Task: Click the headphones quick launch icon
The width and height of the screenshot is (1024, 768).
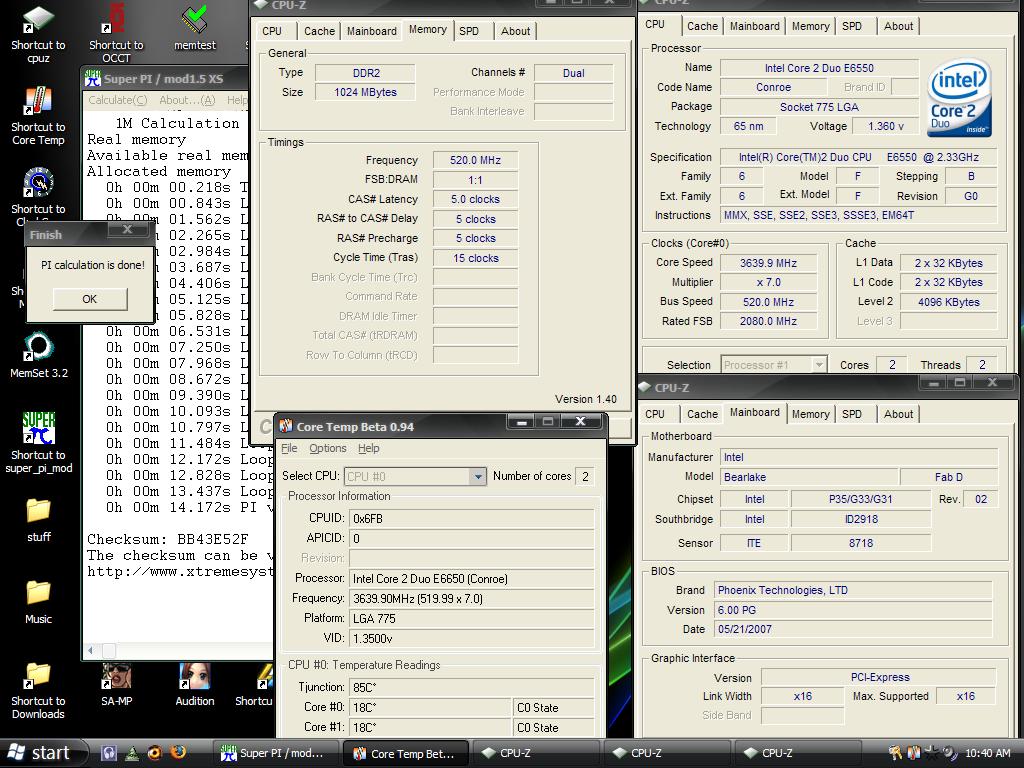Action: (x=109, y=752)
